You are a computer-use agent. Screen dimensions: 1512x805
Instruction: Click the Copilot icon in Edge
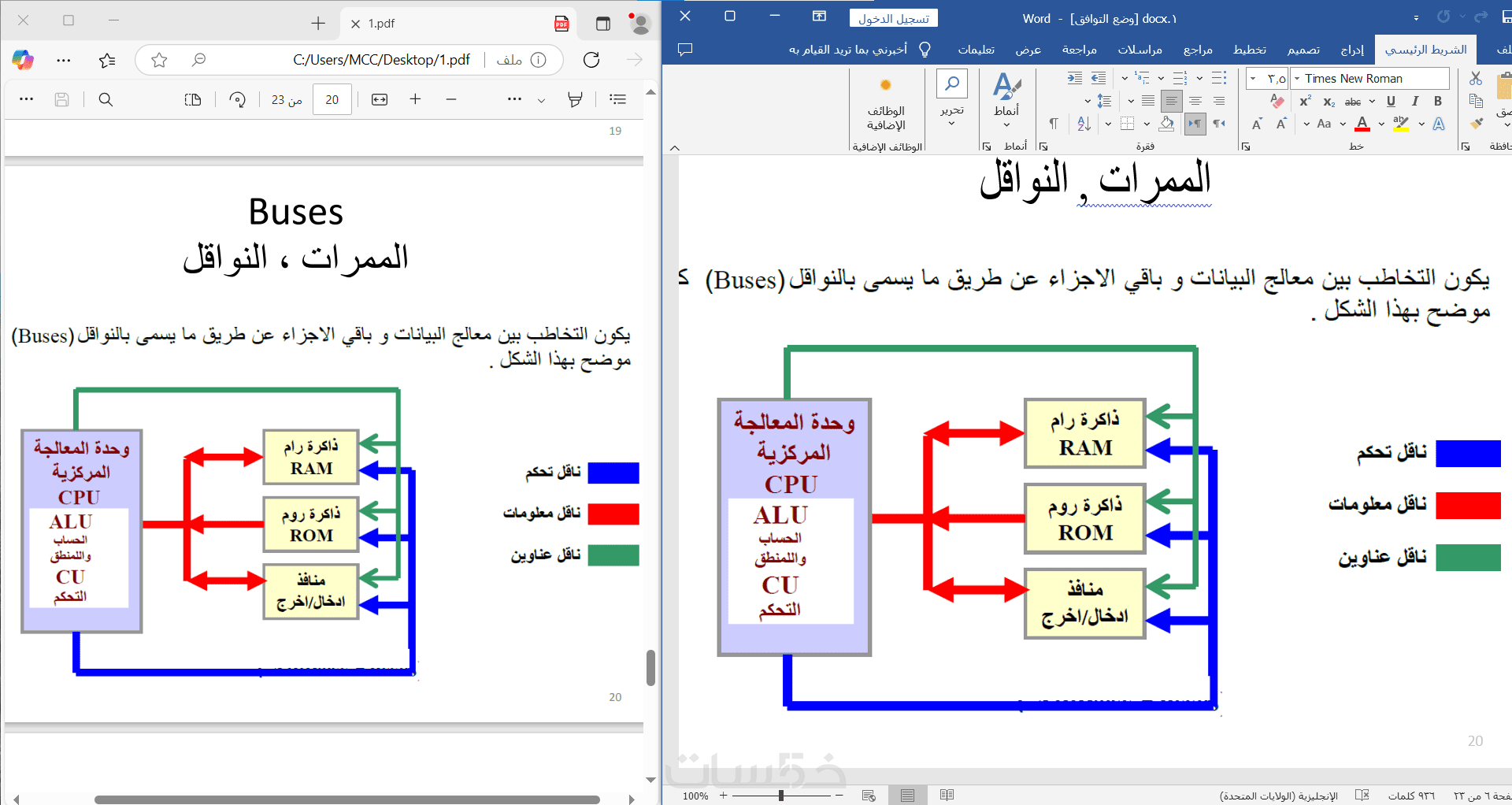tap(23, 60)
